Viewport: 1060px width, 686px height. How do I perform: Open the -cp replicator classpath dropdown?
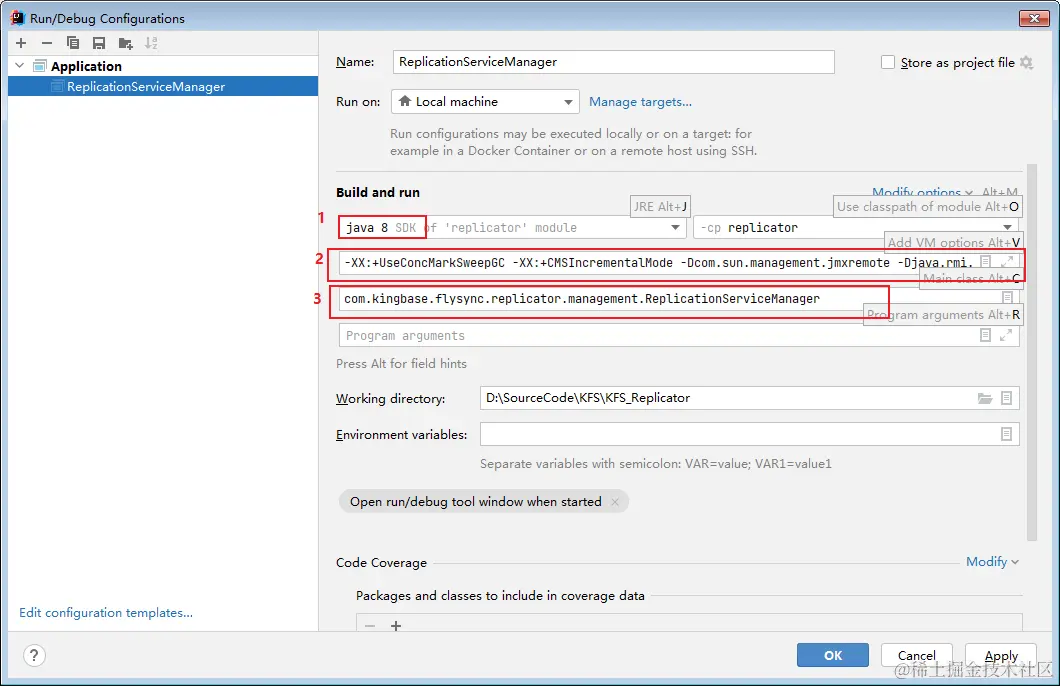[856, 228]
